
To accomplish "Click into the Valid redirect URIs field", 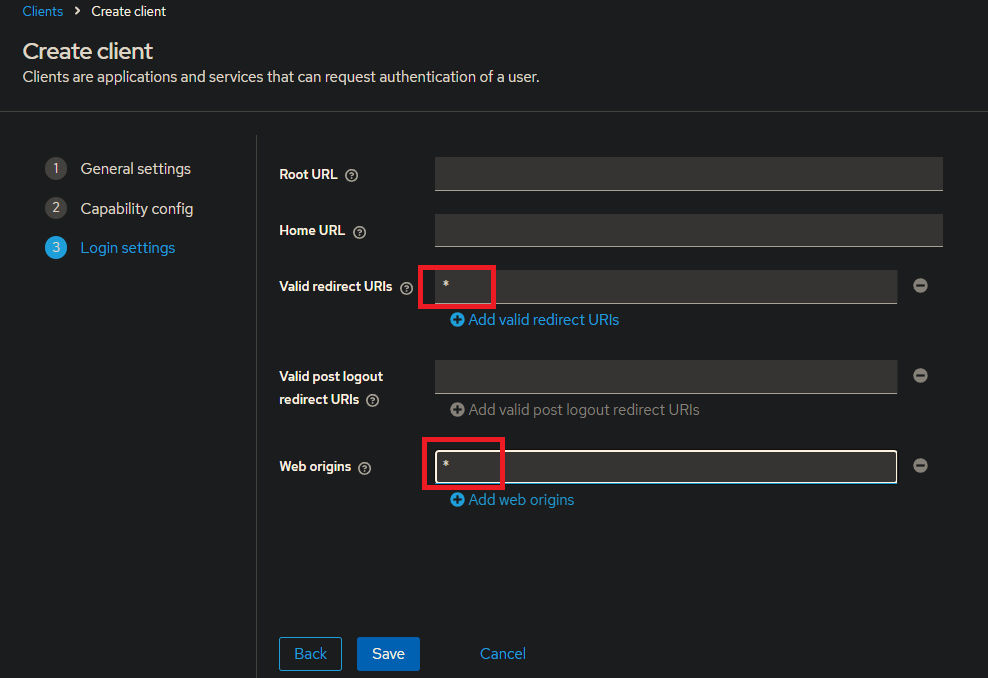I will click(666, 286).
